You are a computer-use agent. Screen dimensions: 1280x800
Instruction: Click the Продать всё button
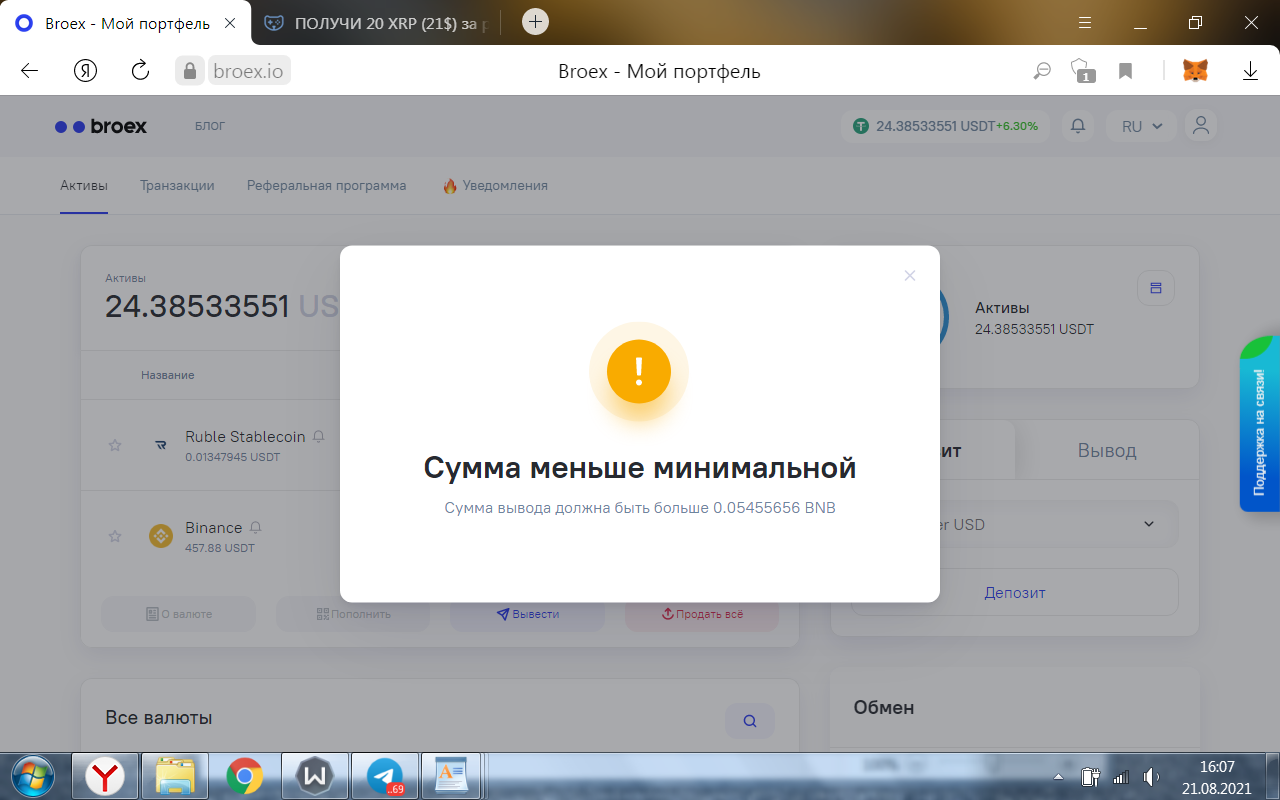click(702, 614)
